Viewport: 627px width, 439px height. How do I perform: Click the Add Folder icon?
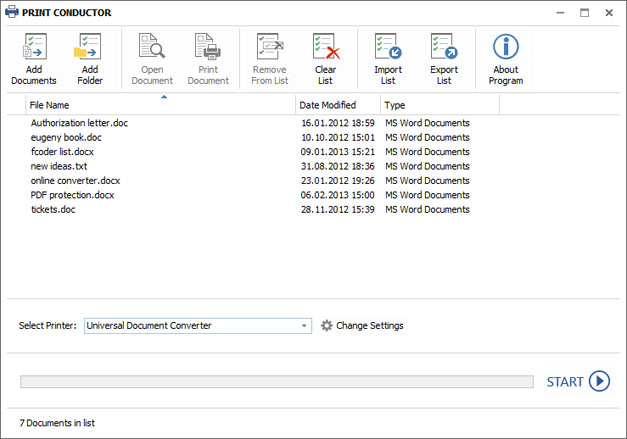pos(90,48)
